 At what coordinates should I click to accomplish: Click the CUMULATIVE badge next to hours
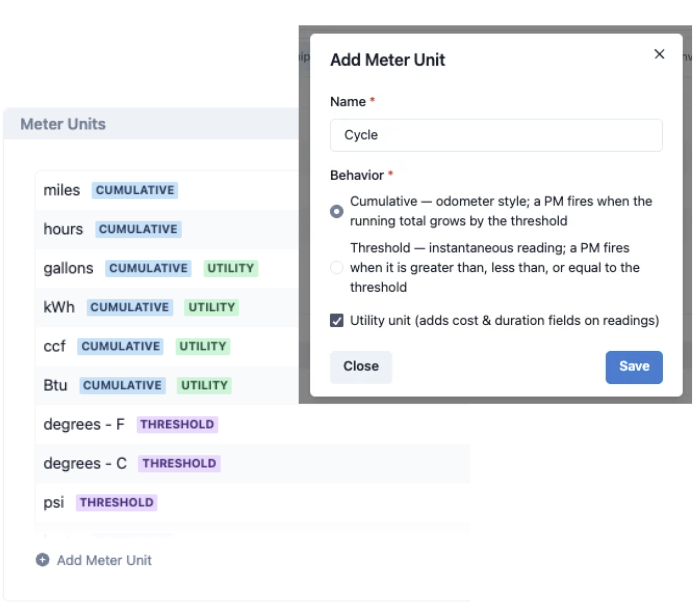point(138,229)
